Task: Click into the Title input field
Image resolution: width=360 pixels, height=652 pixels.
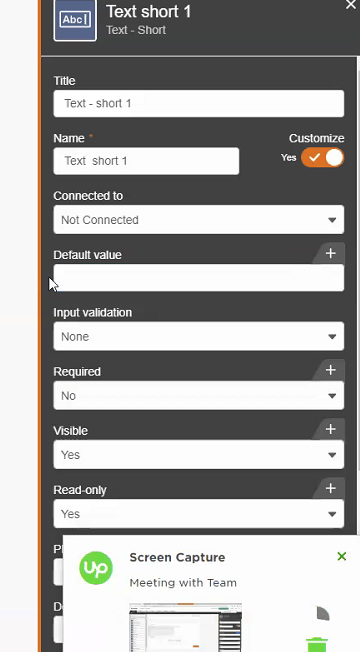Action: tap(199, 104)
